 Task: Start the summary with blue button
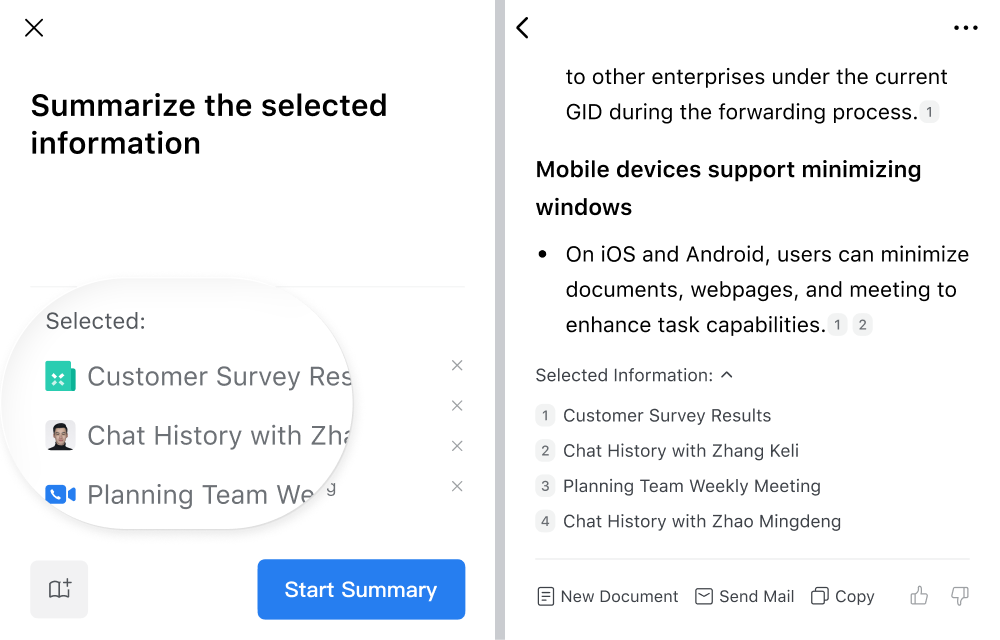(x=361, y=589)
